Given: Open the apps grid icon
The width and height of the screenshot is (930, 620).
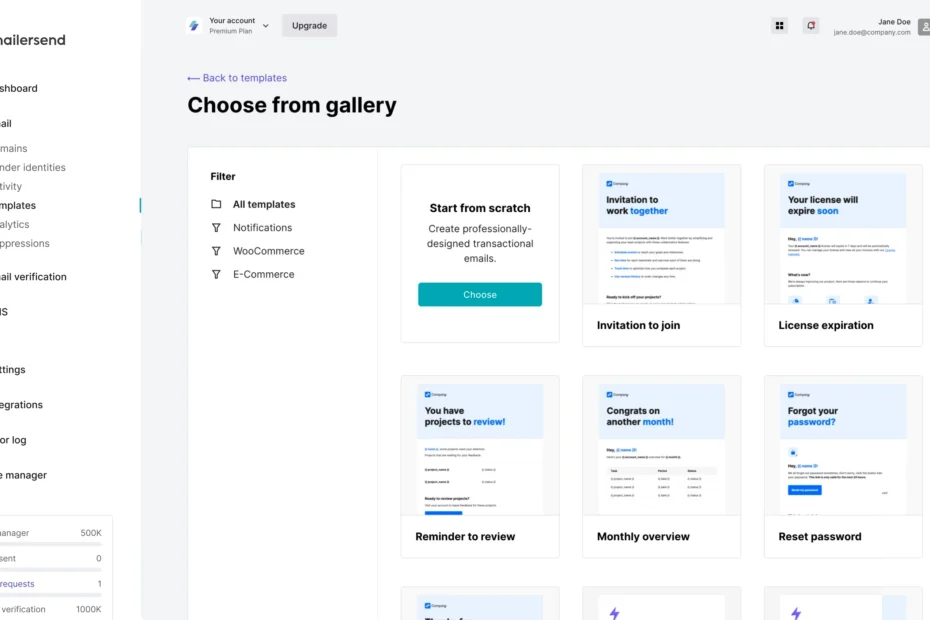Looking at the screenshot, I should coord(779,26).
